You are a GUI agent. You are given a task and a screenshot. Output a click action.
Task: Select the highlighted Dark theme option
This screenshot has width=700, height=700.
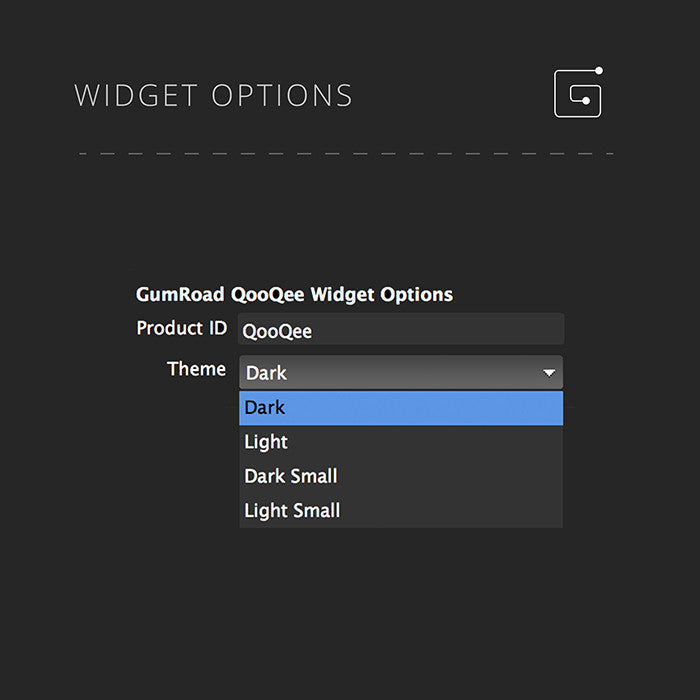401,408
